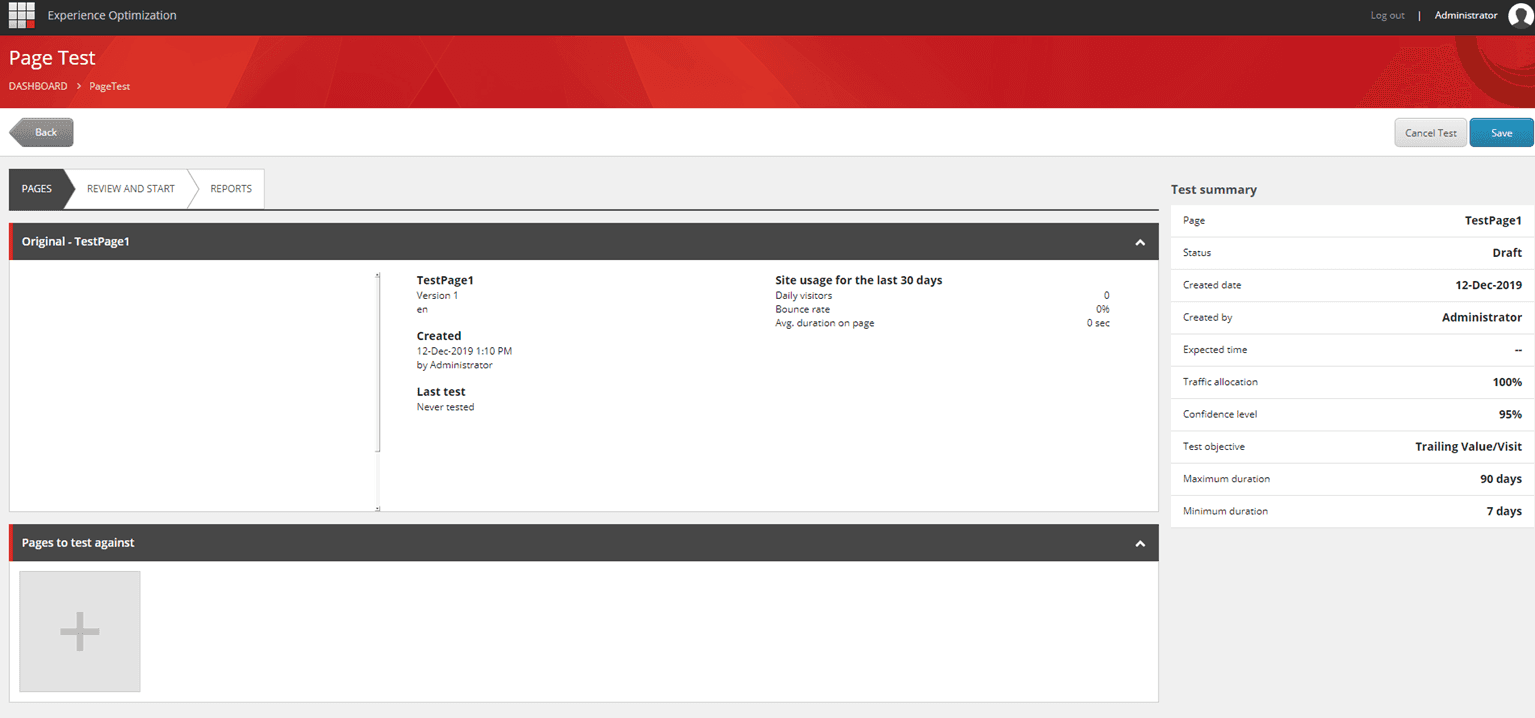Screen dimensions: 1535x718
Task: Select the TestPage1 title in details
Action: (445, 281)
